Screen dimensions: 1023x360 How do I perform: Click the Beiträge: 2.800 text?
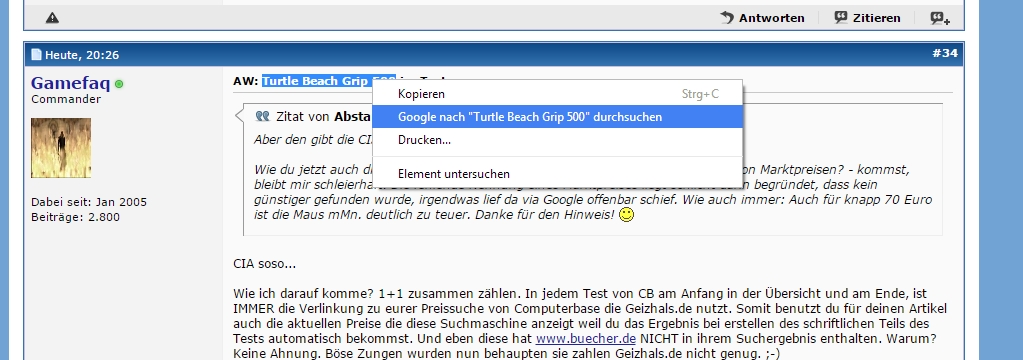click(x=76, y=217)
